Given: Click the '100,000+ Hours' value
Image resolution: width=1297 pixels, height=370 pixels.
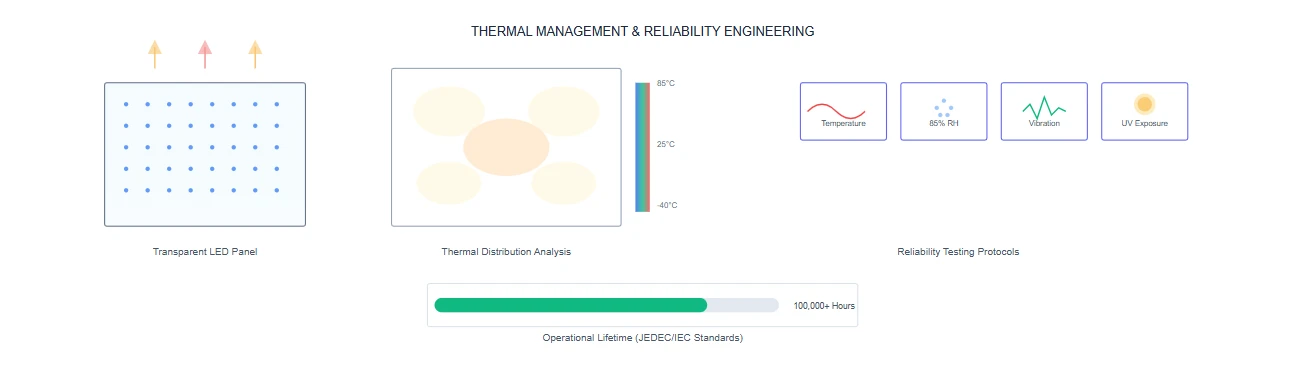Looking at the screenshot, I should 824,305.
